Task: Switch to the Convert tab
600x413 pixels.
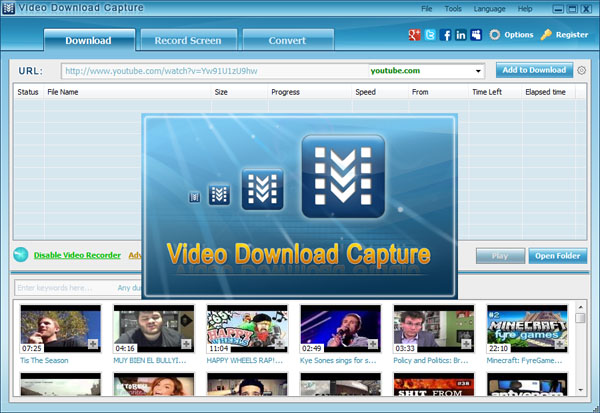Action: [x=288, y=40]
